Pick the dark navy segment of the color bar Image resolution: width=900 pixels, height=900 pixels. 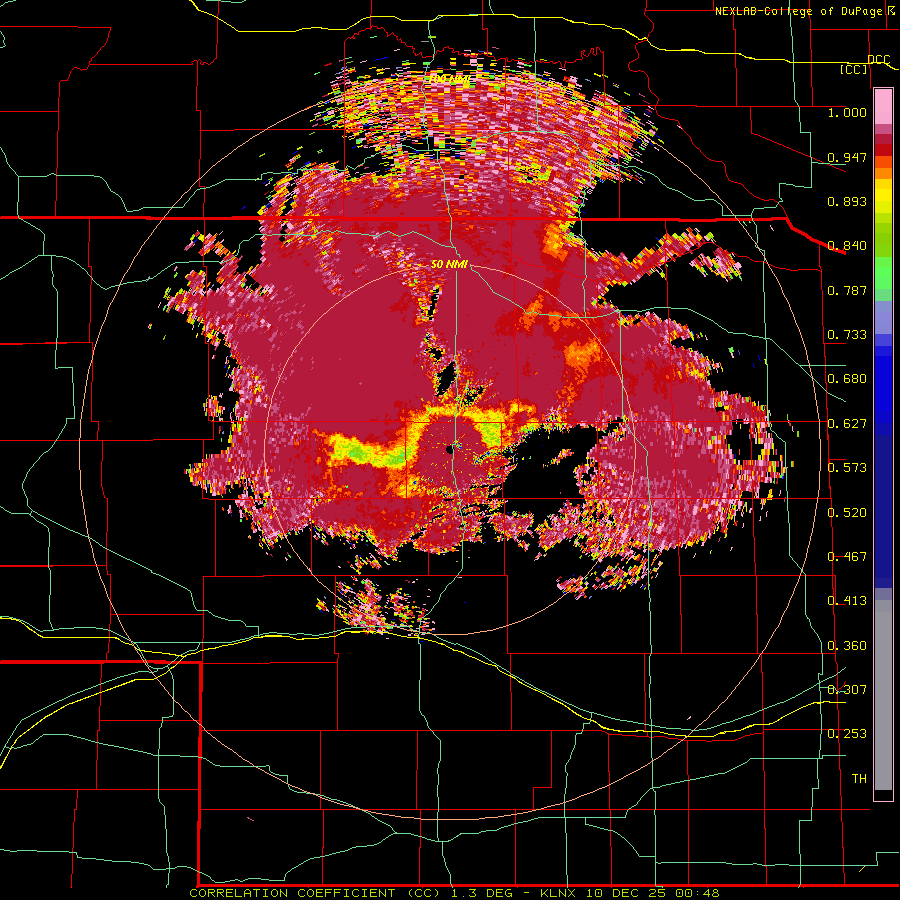(x=883, y=511)
